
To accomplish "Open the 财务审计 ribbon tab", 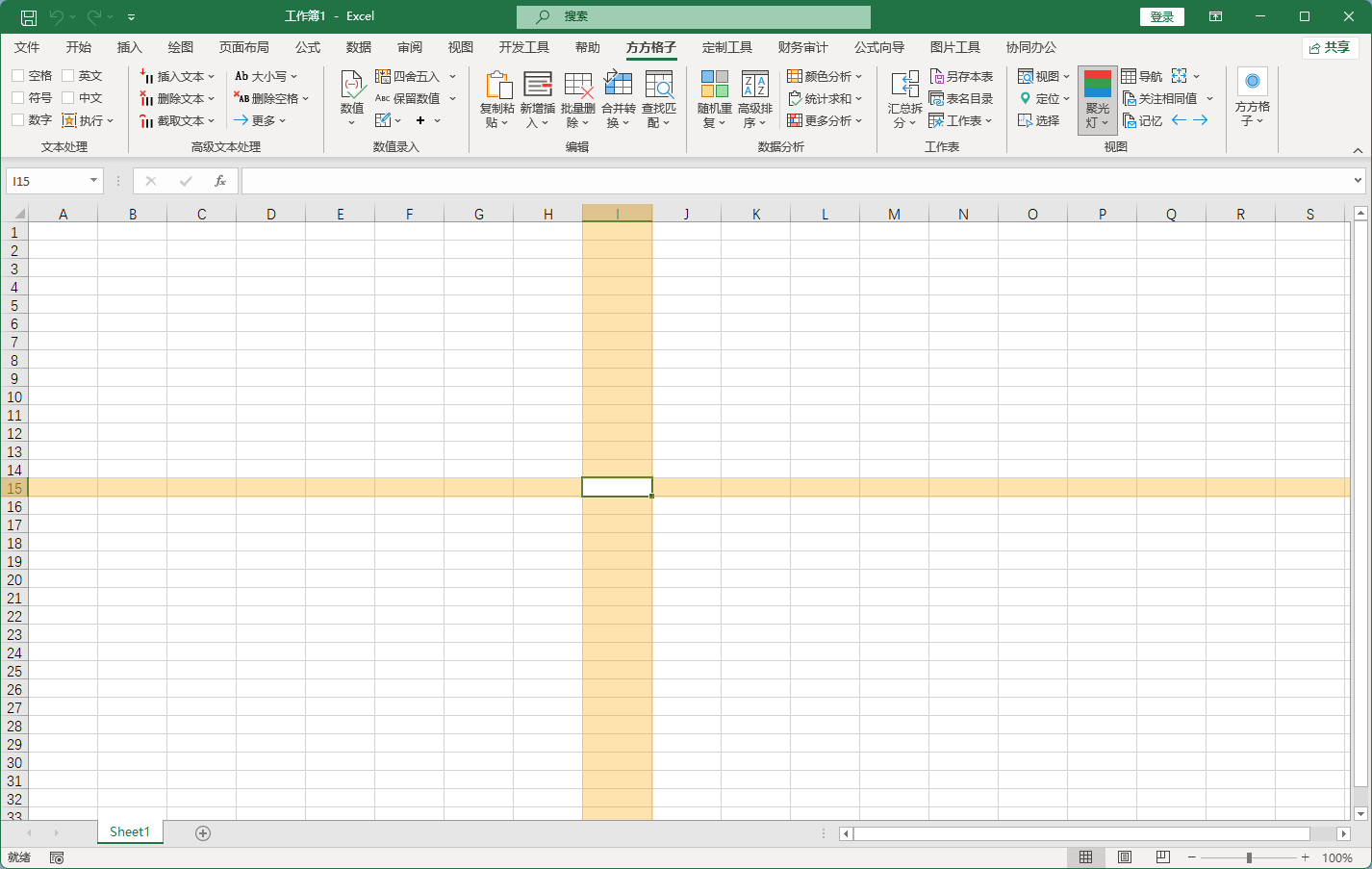I will (802, 47).
